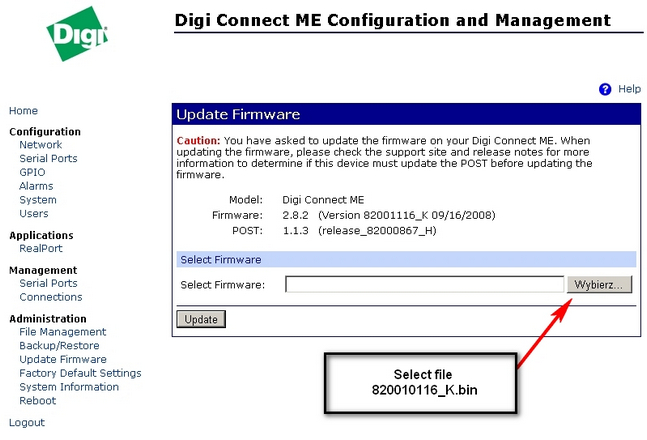Click the Model value Digi Connect ME
The height and width of the screenshot is (440, 647).
point(323,200)
